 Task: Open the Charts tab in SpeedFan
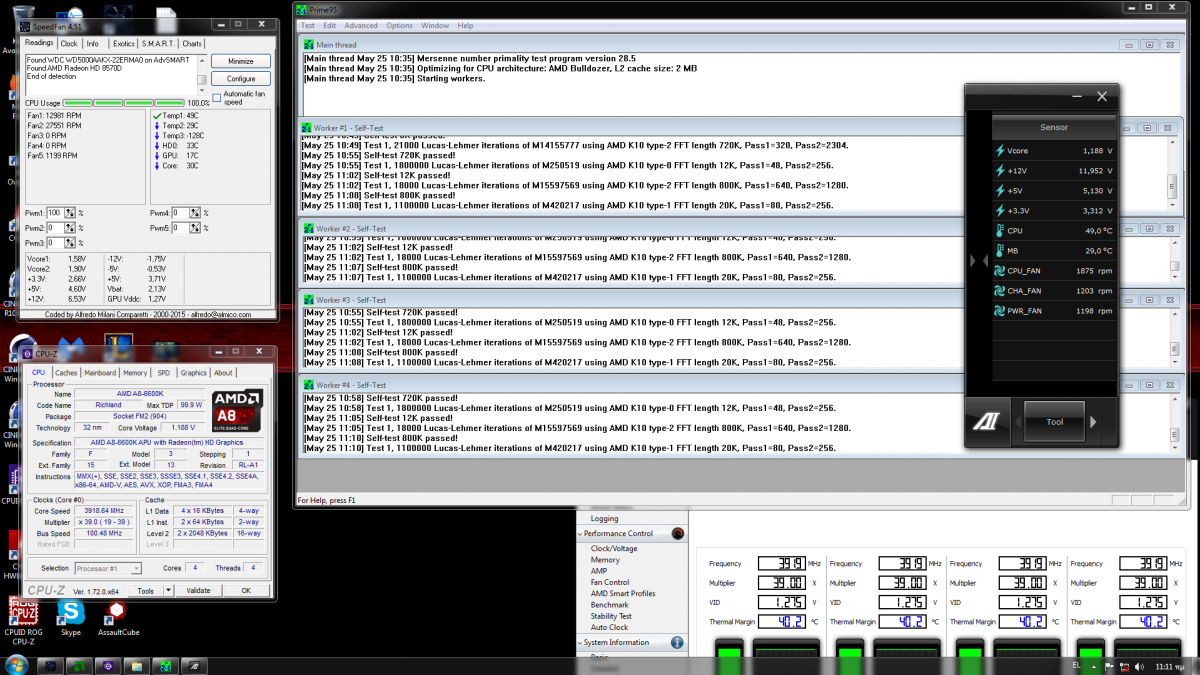[x=192, y=44]
